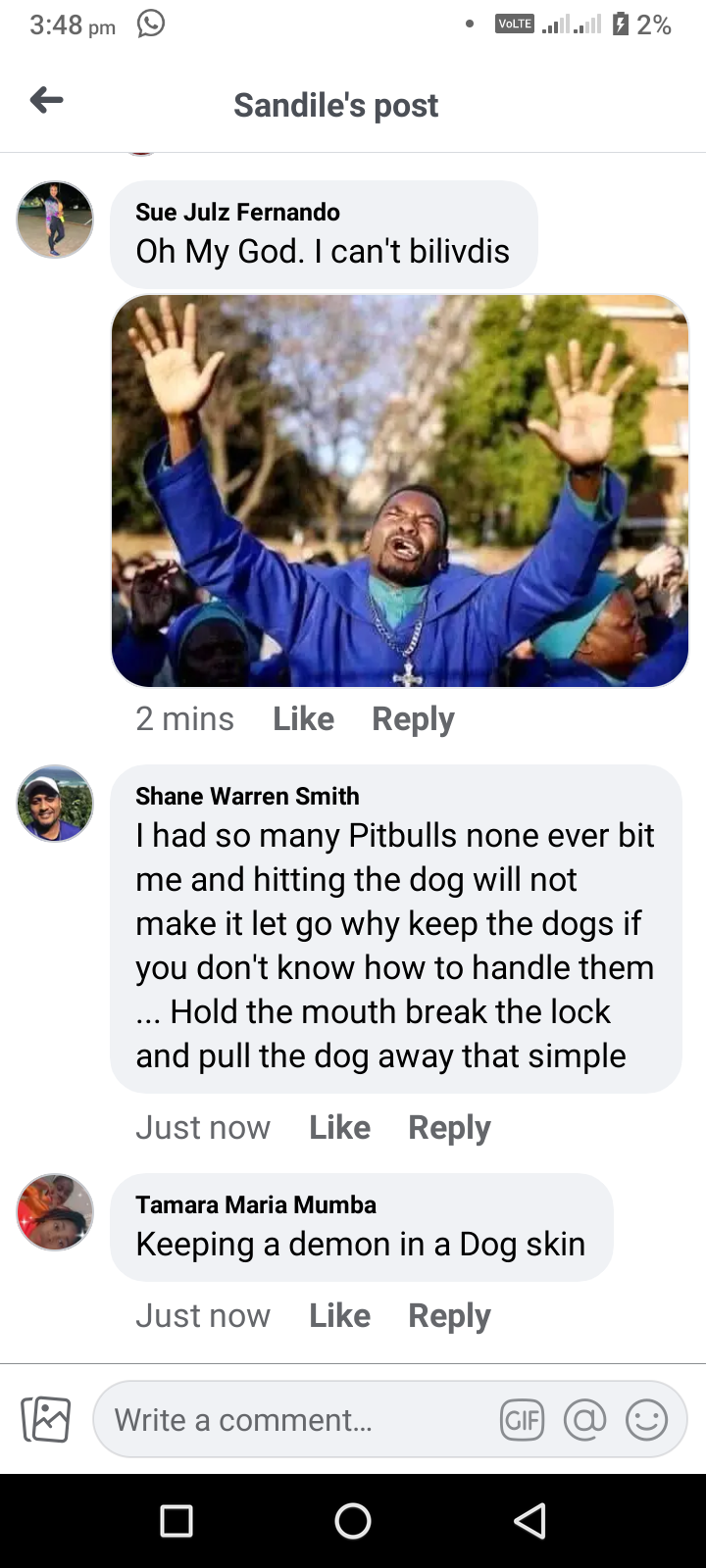Image resolution: width=706 pixels, height=1568 pixels.
Task: Tap the back arrow icon
Action: [x=47, y=100]
